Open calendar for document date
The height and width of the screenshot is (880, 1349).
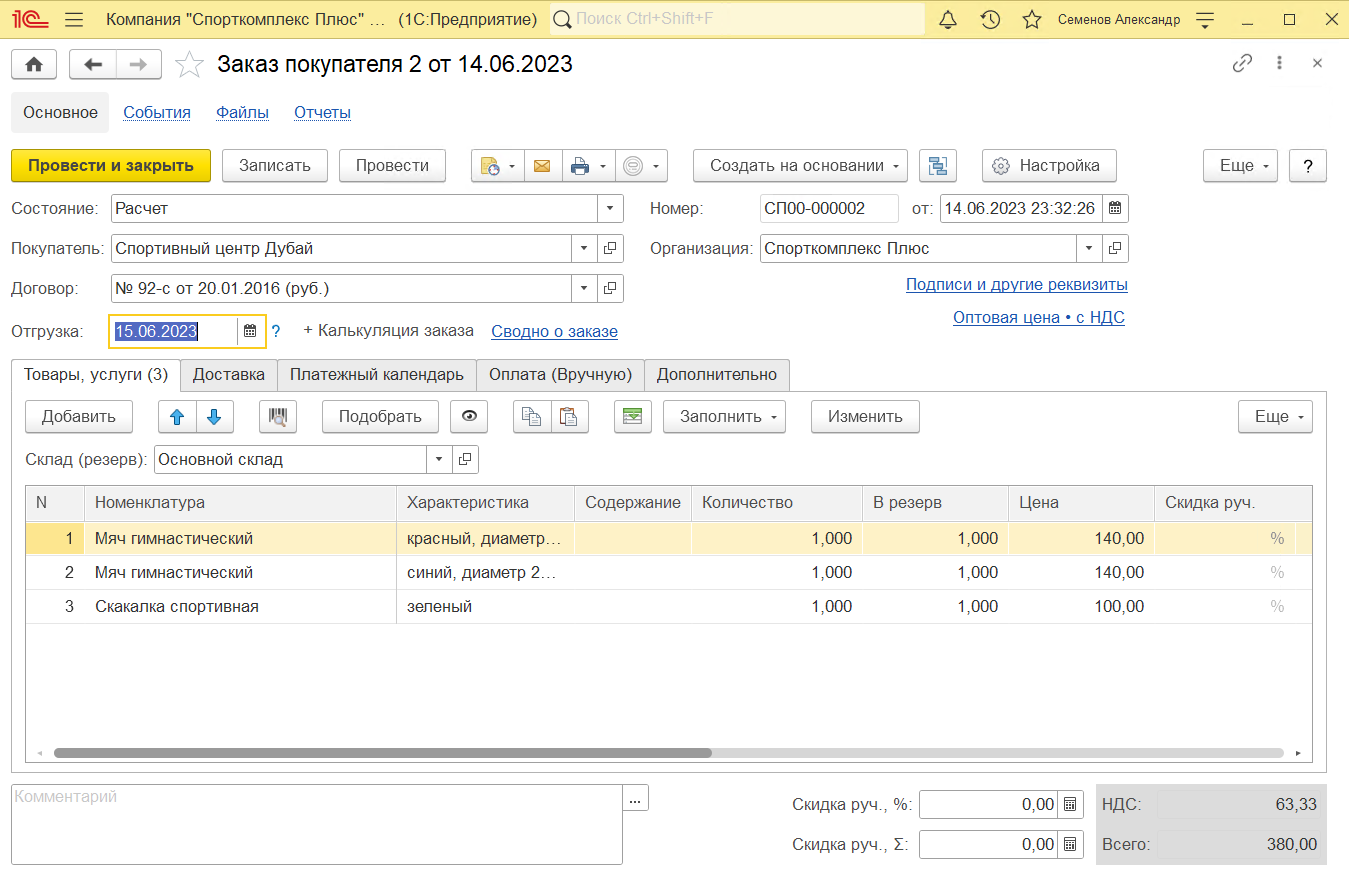(x=1115, y=209)
